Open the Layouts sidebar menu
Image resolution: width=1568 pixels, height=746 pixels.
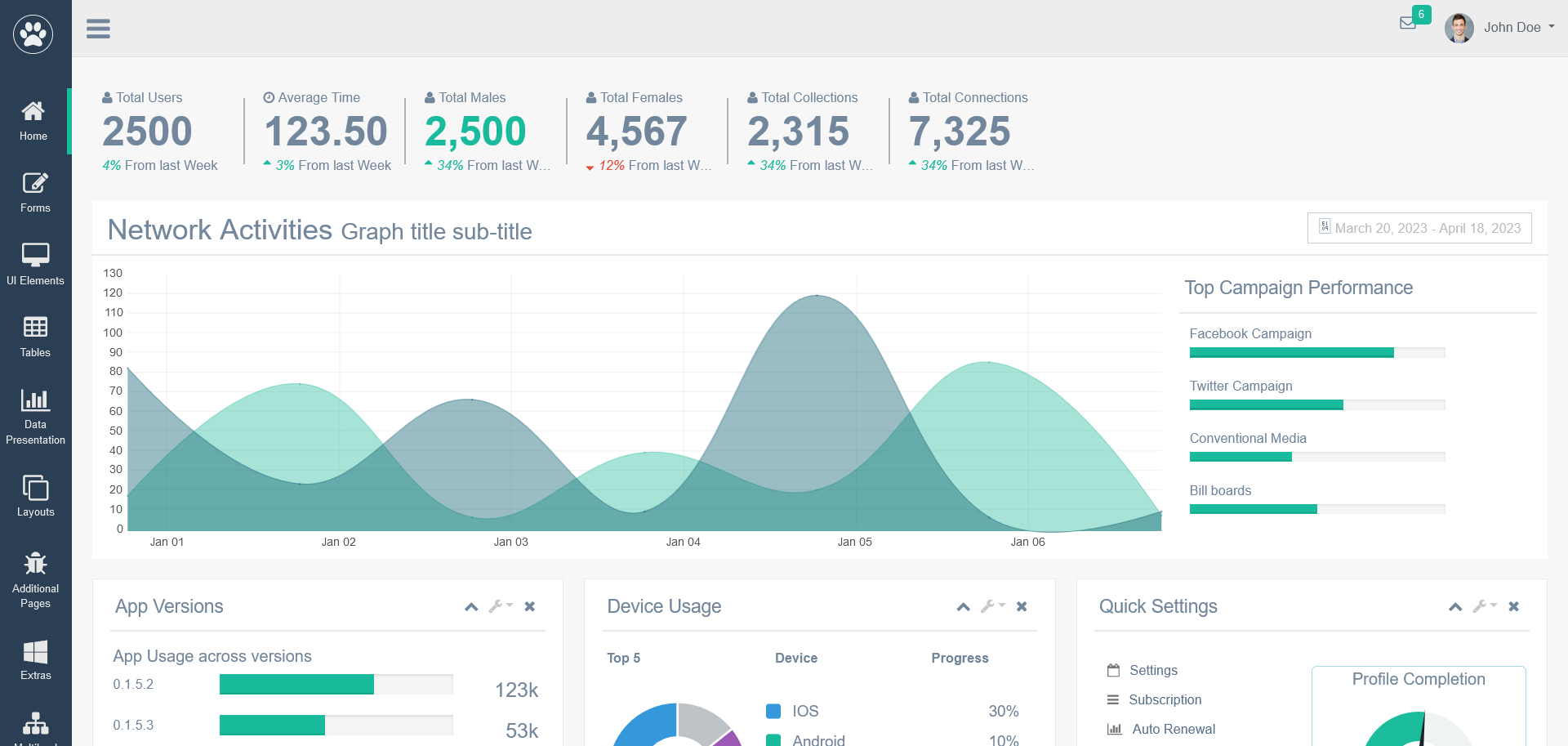35,496
